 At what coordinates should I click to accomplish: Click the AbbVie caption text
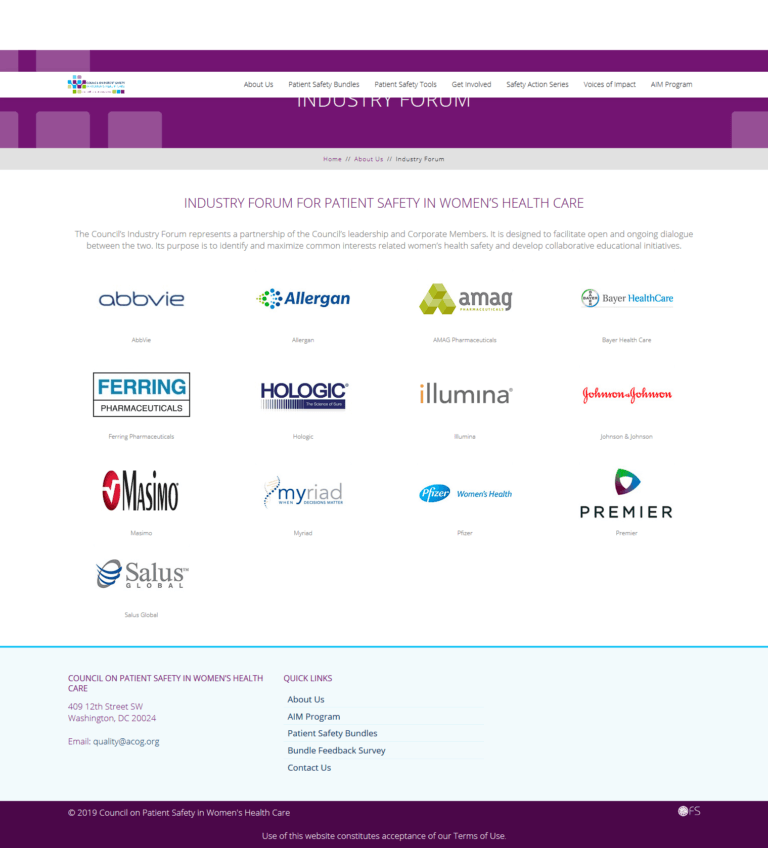click(141, 340)
